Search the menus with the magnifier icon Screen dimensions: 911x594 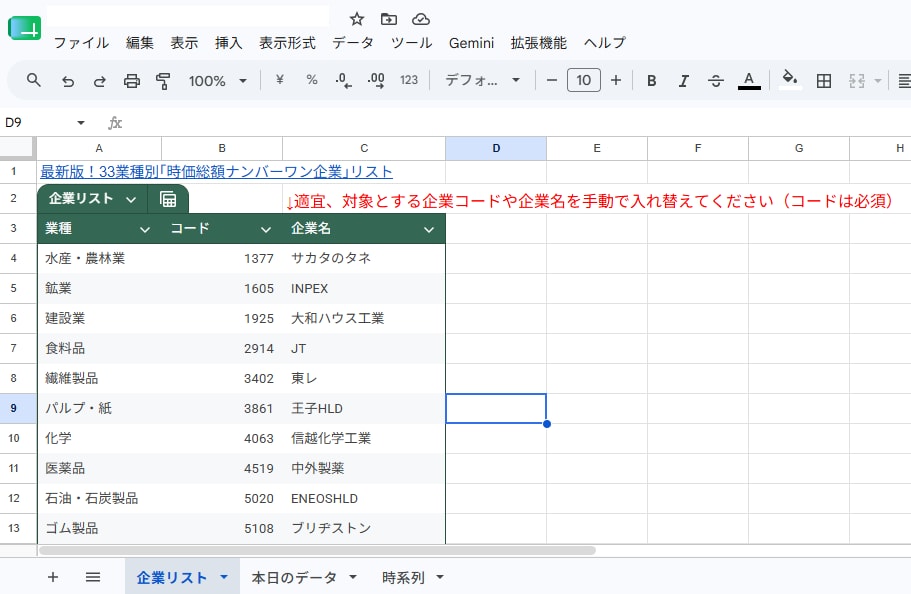(x=34, y=80)
